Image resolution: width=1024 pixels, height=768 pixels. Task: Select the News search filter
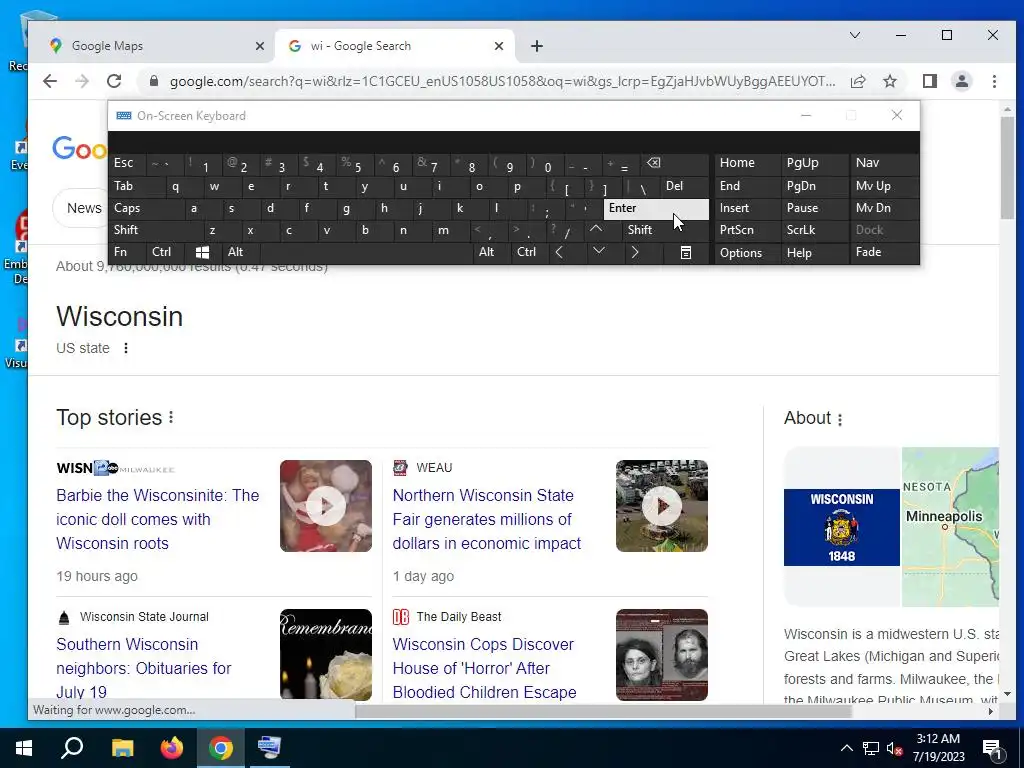coord(84,208)
